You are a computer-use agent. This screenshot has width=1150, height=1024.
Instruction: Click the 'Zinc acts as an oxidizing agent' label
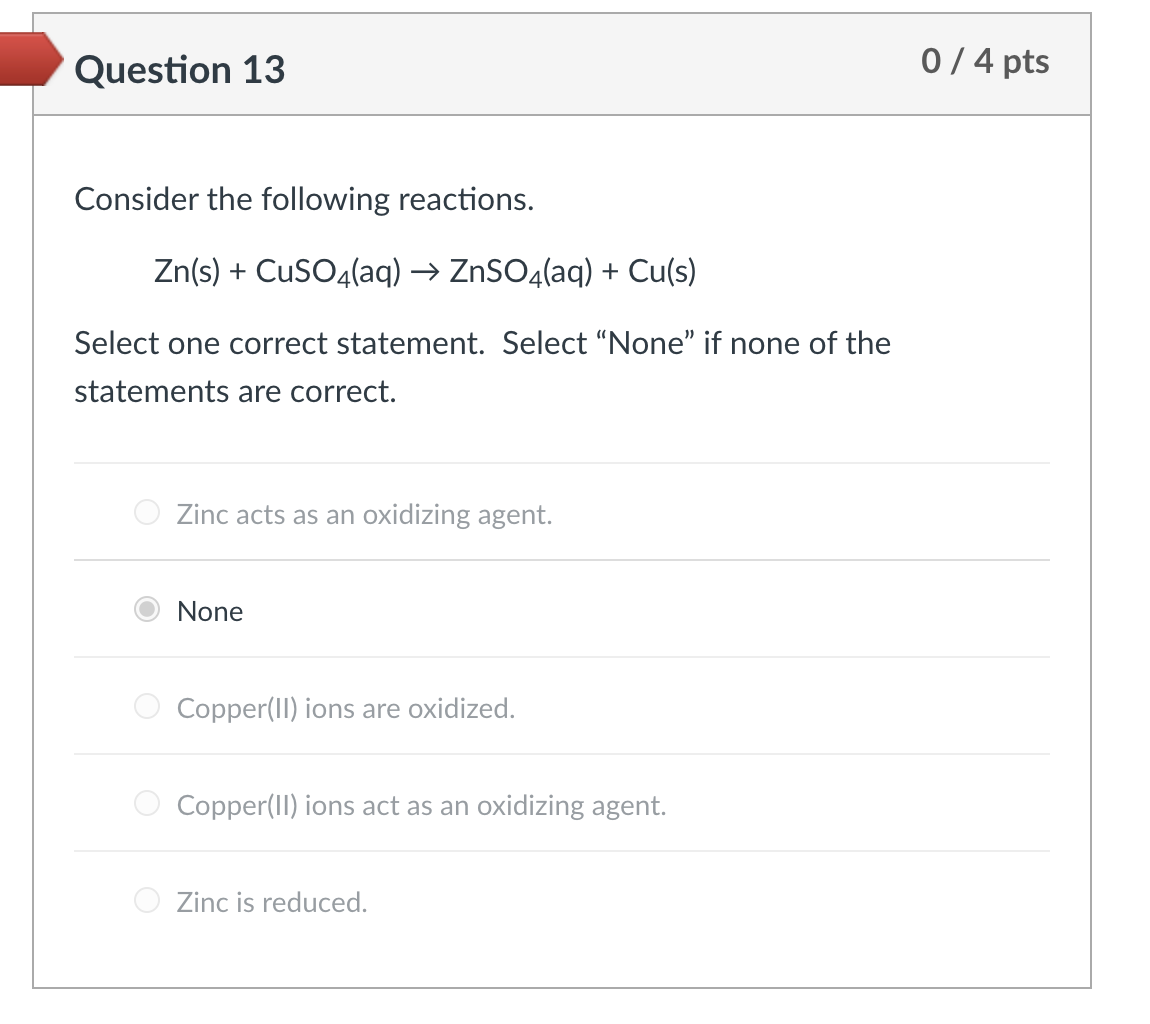coord(363,514)
